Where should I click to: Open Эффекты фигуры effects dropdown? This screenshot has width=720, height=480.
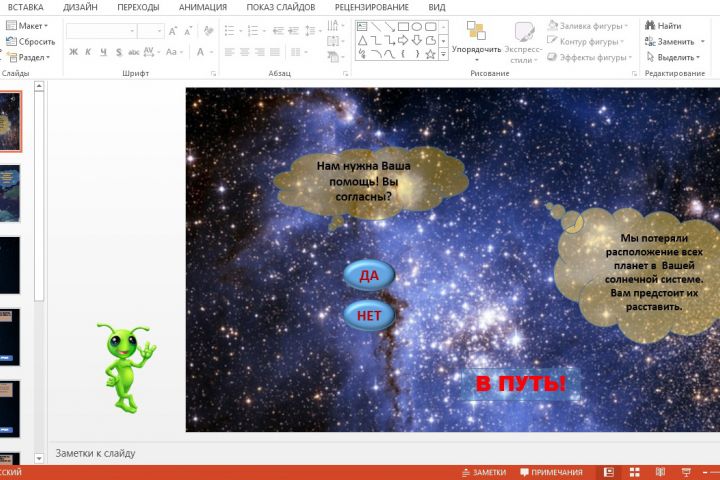(x=590, y=57)
